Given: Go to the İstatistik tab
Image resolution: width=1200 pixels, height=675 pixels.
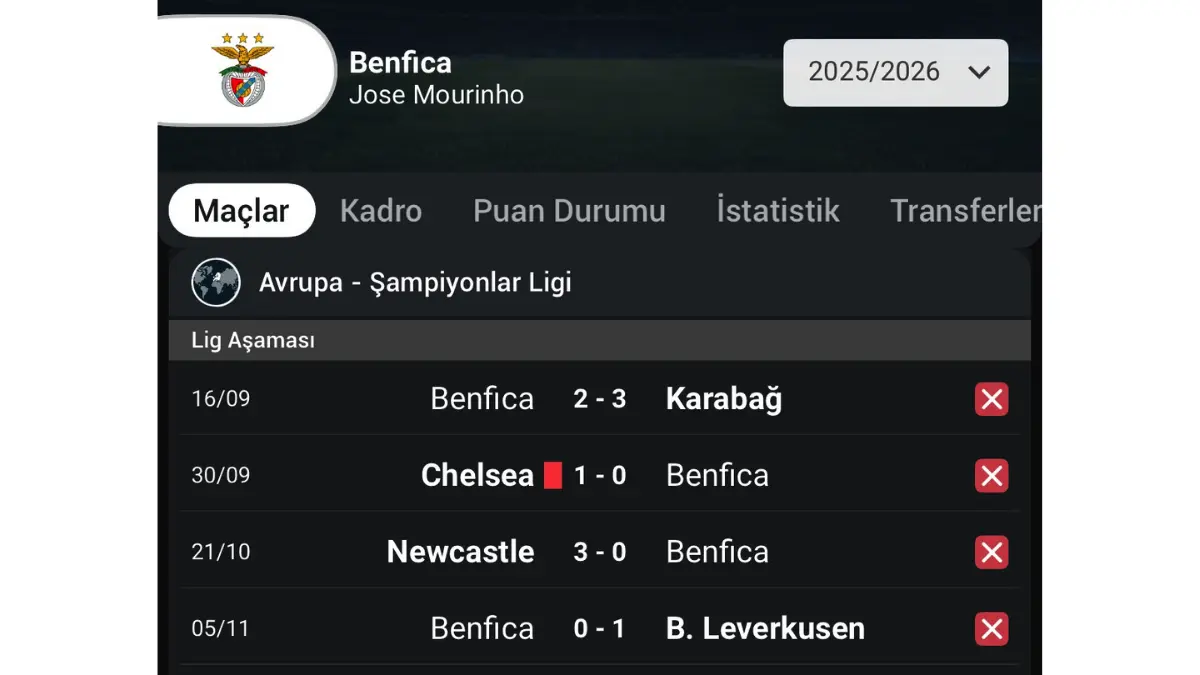Looking at the screenshot, I should (x=778, y=211).
